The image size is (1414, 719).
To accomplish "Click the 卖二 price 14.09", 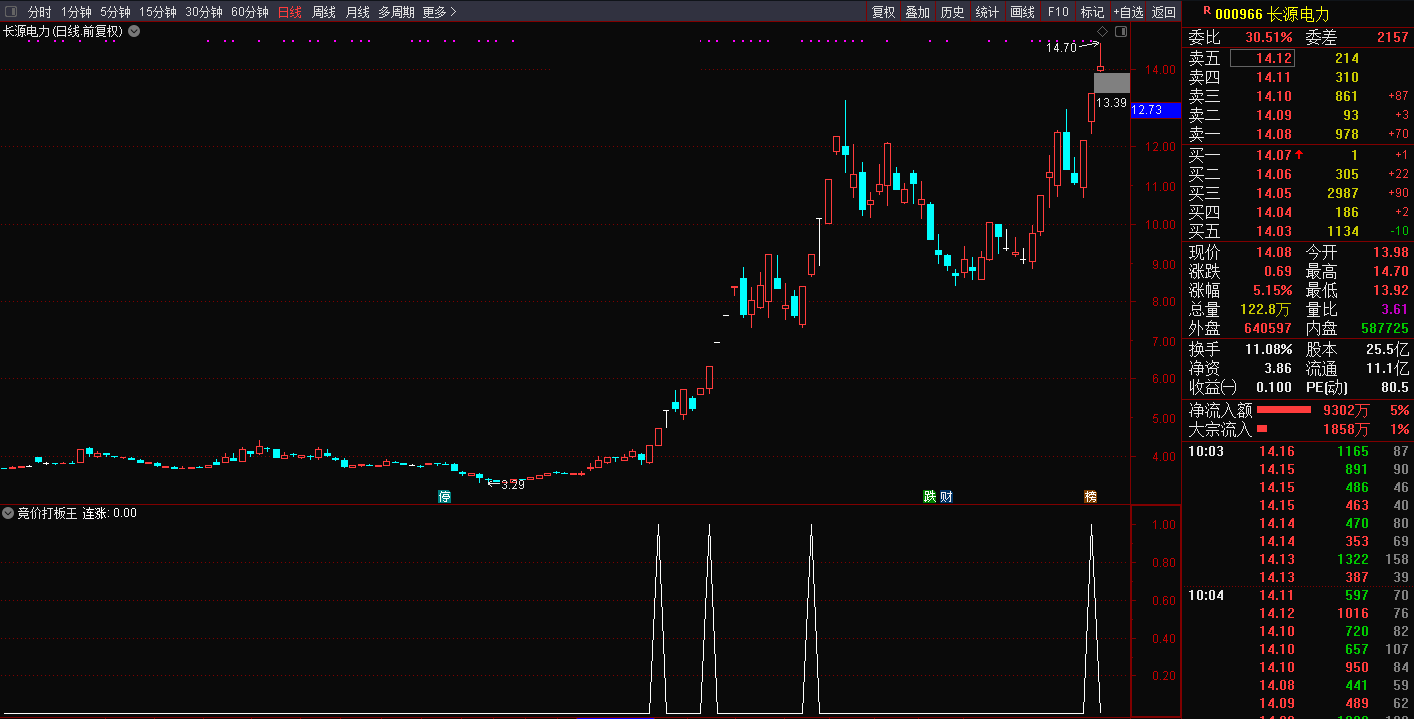I will [1274, 115].
